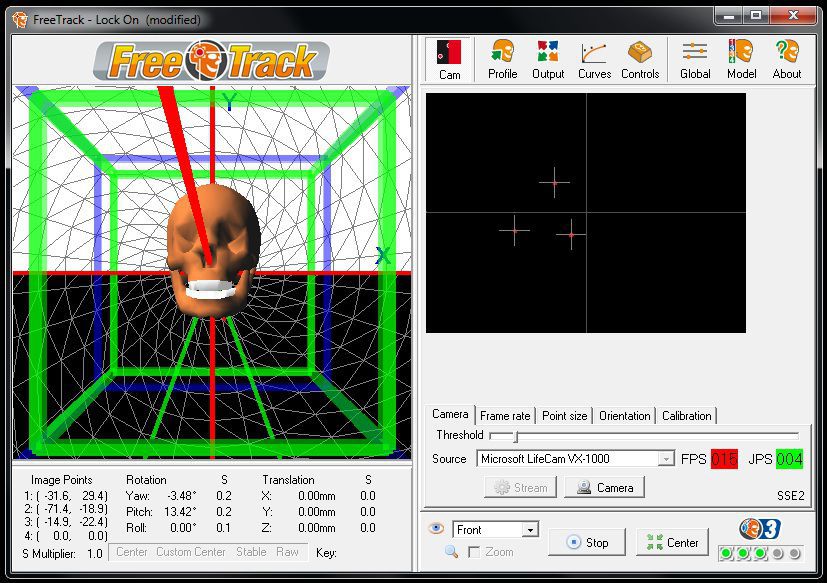
Task: Expand the Microsoft LifeCam VX-1000 selector arrow
Action: tap(668, 459)
